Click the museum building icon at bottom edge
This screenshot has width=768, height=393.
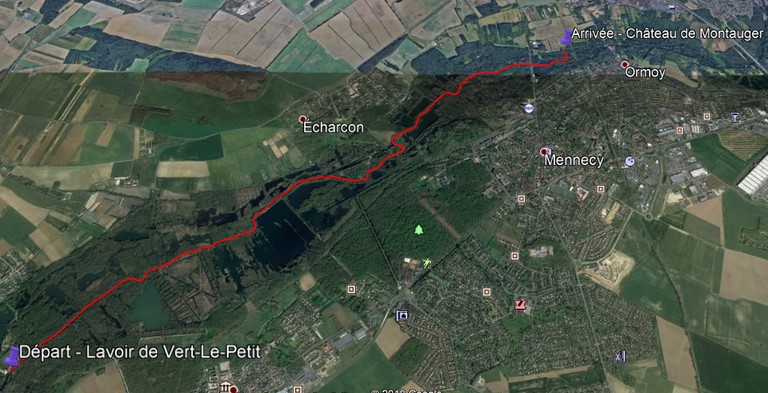[x=225, y=386]
